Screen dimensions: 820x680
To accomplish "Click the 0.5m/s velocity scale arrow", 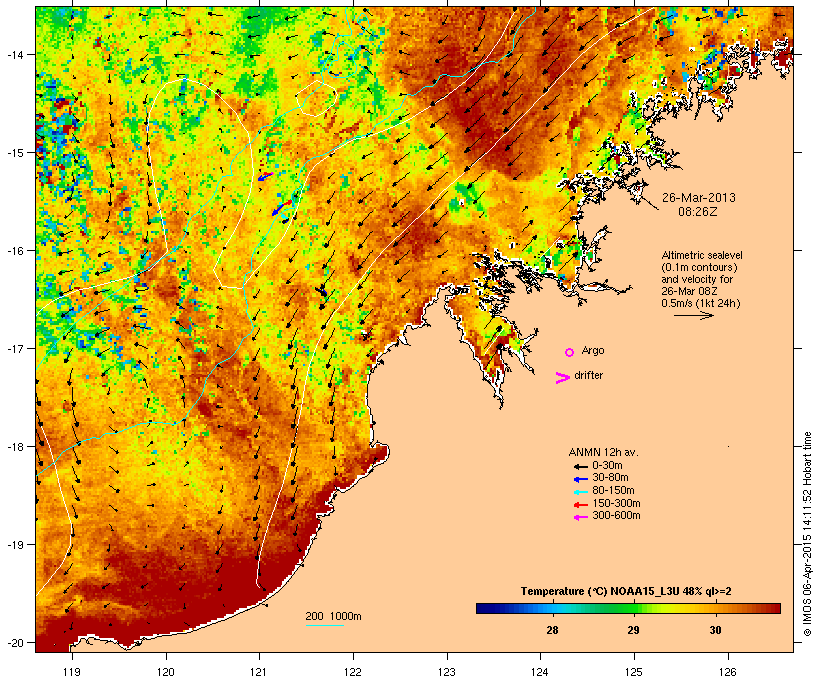I will point(693,315).
